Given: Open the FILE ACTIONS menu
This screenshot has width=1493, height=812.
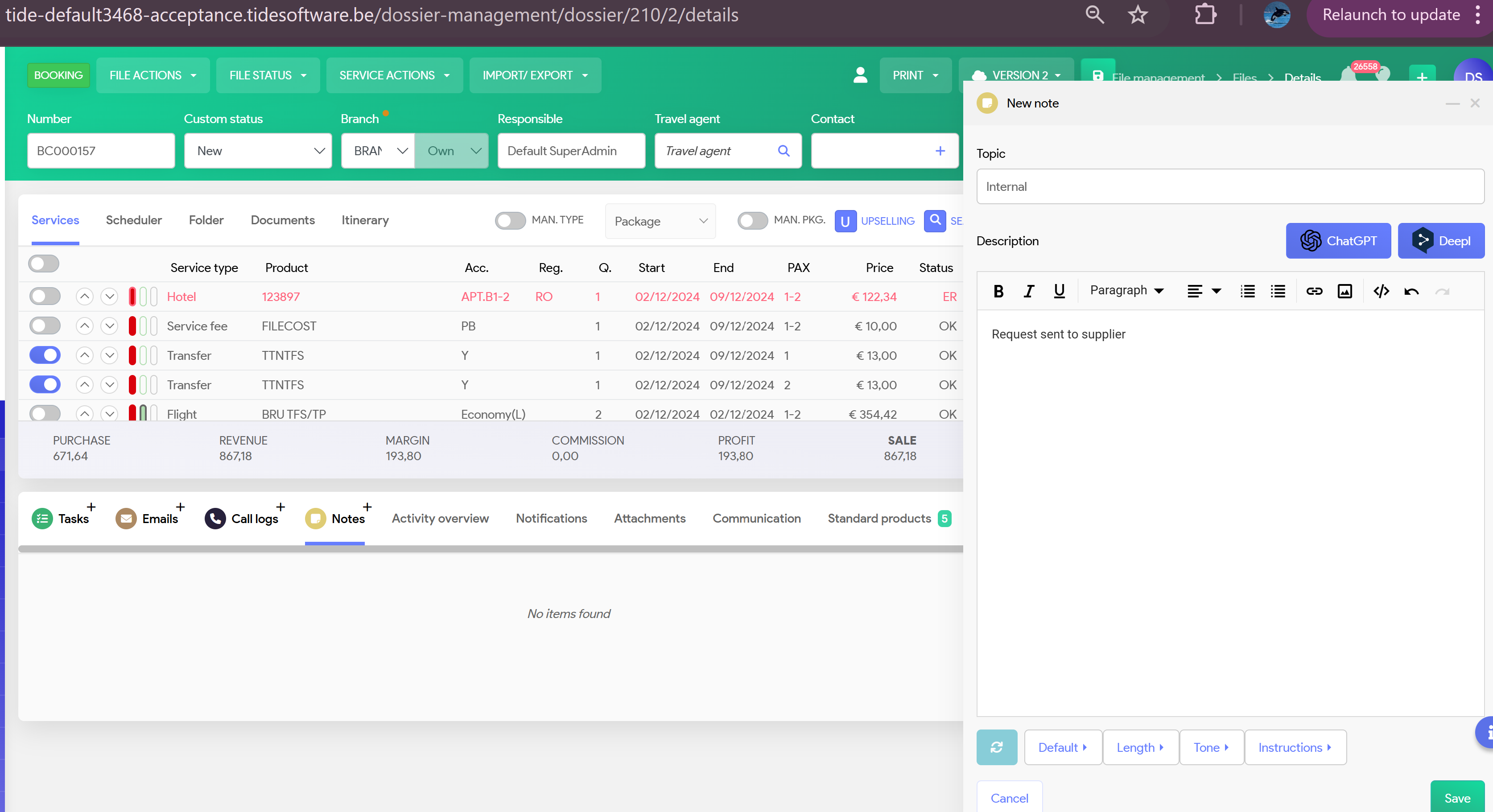Looking at the screenshot, I should (x=153, y=75).
